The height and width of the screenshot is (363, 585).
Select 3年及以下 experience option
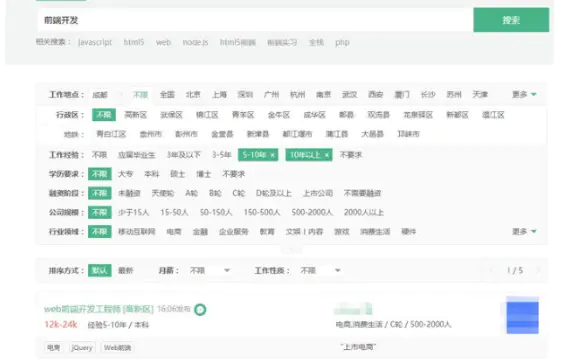pyautogui.click(x=184, y=155)
